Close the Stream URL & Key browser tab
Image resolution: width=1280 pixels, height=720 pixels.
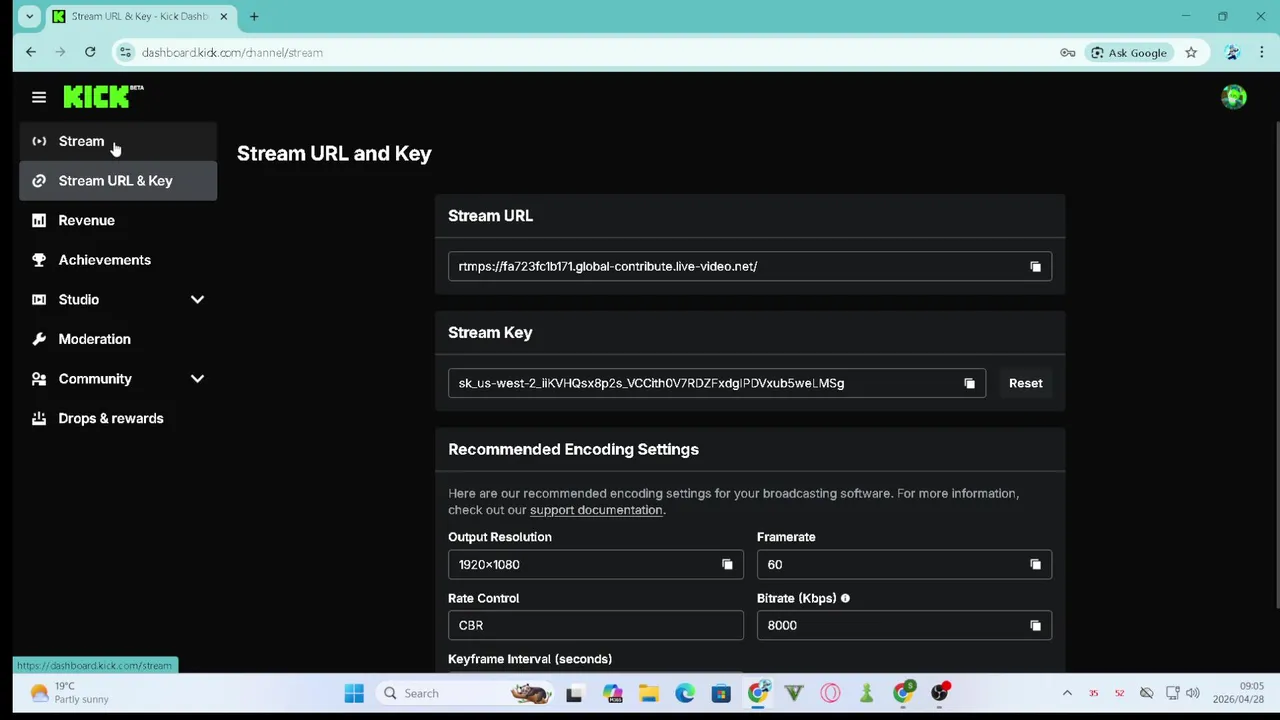coord(224,16)
